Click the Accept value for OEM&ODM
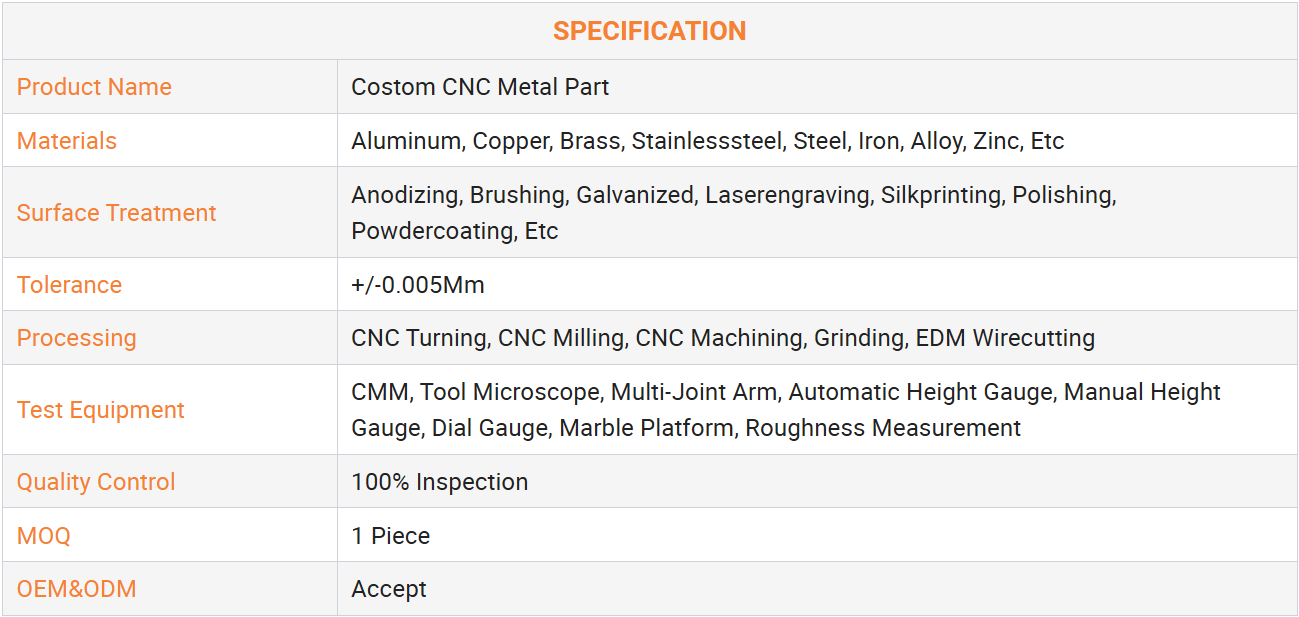This screenshot has width=1299, height=617. (389, 589)
